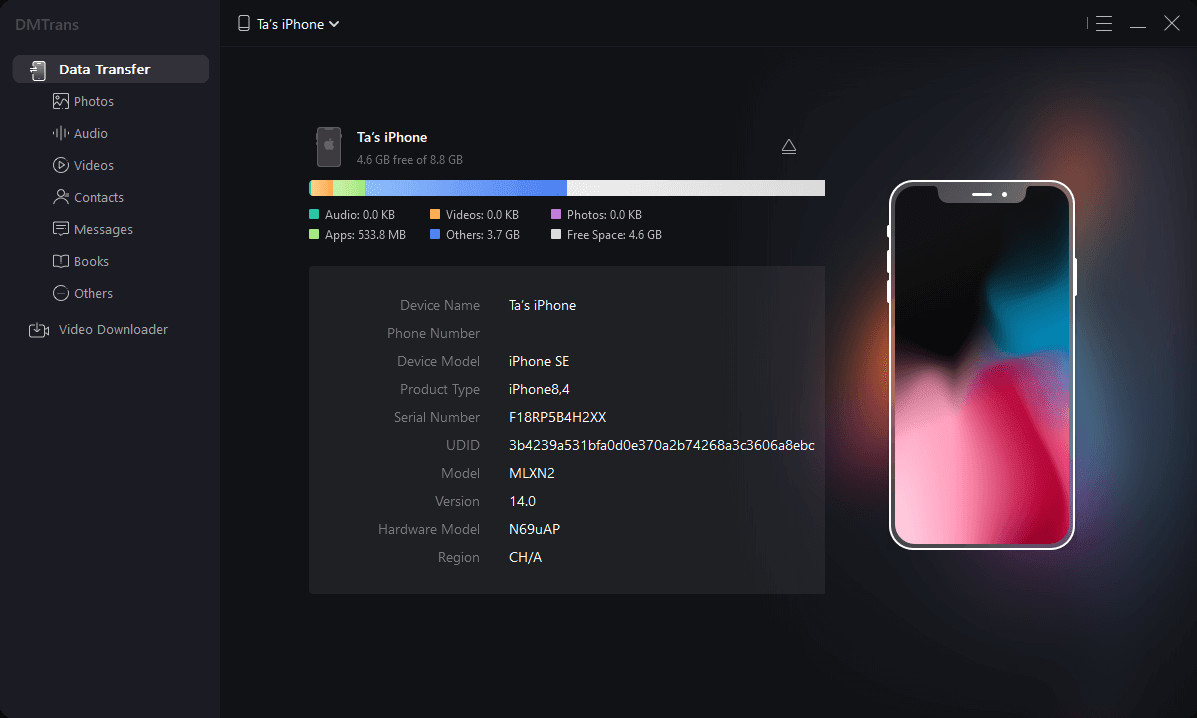
Task: Click the Free Space white legend swatch
Action: point(556,234)
